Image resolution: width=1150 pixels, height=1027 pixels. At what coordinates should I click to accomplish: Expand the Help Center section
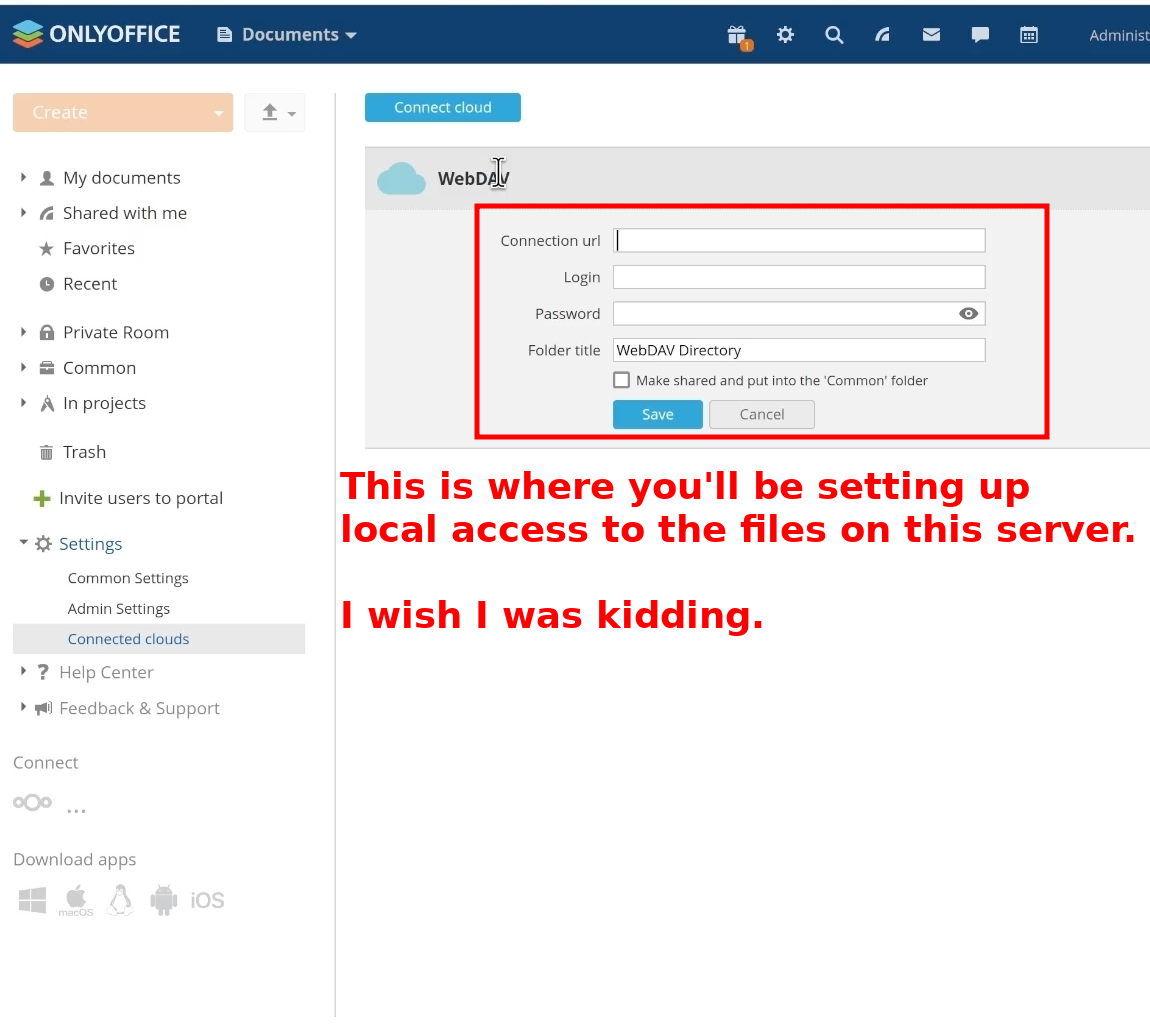click(23, 671)
